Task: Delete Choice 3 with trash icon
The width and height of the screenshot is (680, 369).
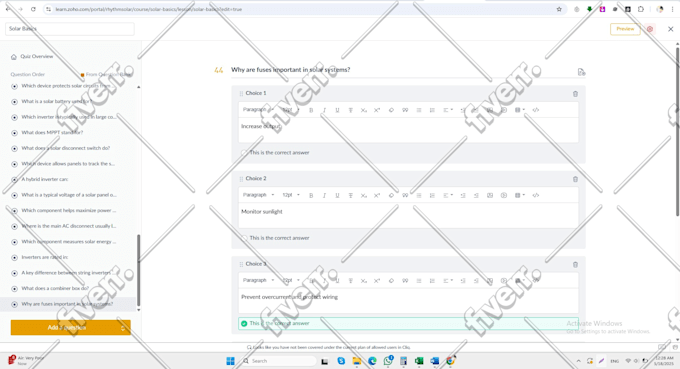Action: [x=575, y=265]
